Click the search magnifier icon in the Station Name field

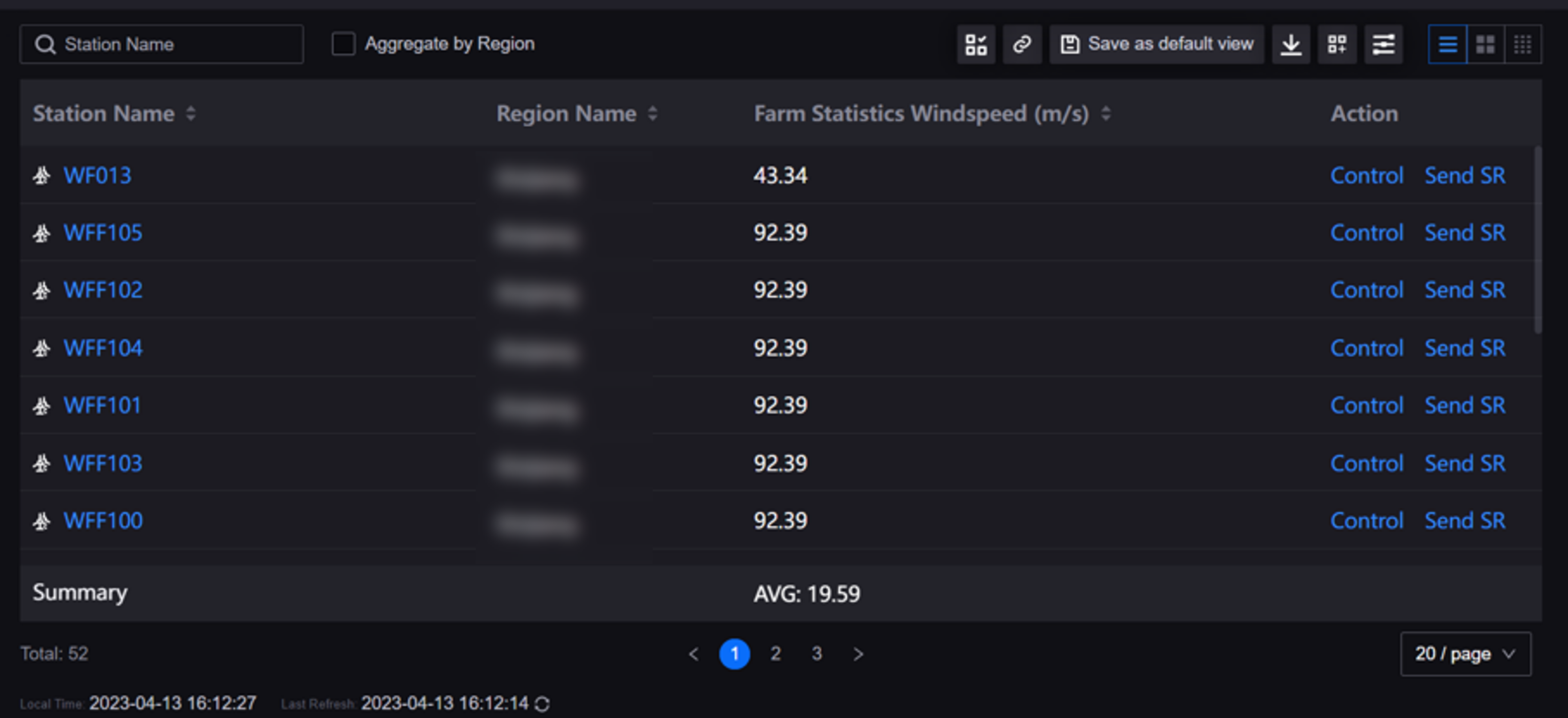45,44
